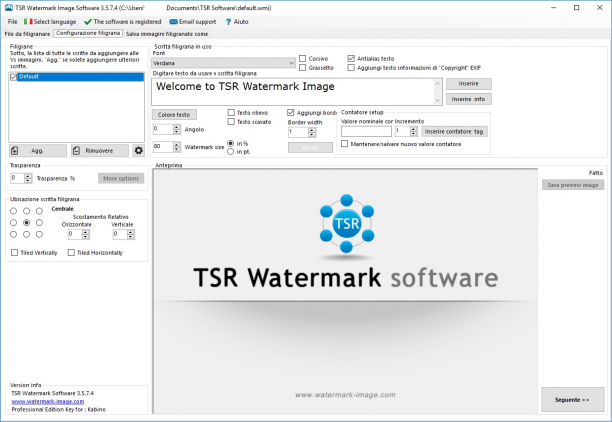Select the top-left position radio button
612x422 pixels.
coord(14,211)
